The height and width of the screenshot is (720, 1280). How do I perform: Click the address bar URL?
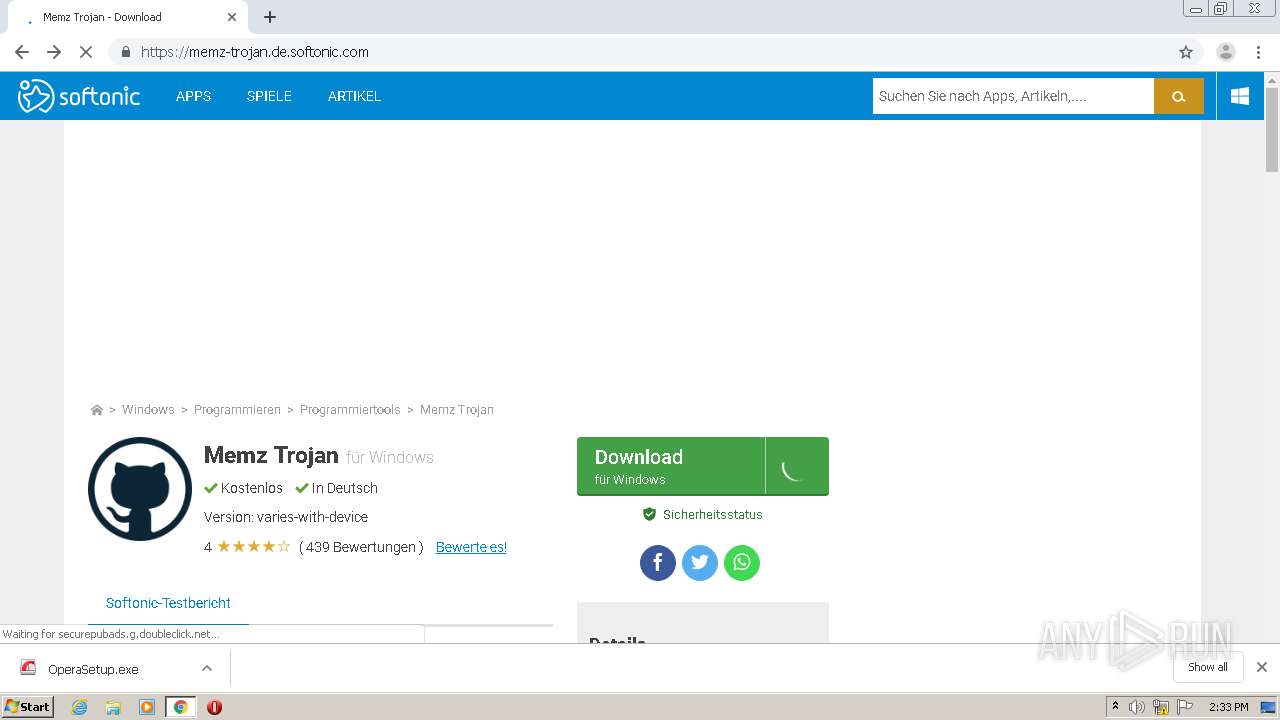coord(255,52)
